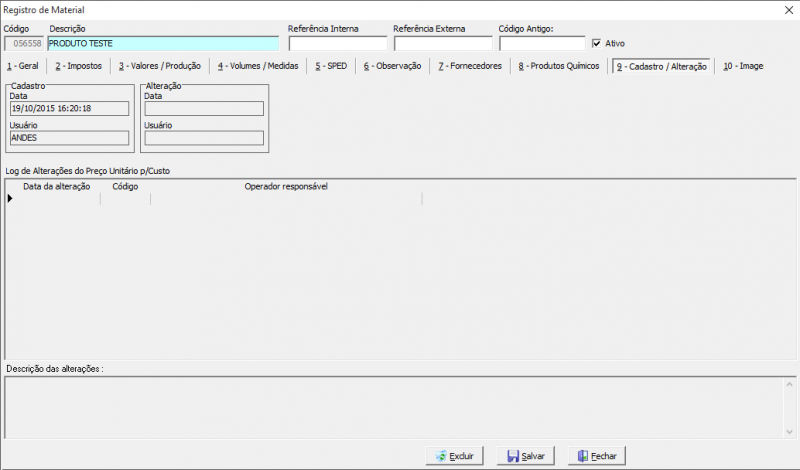Click the Operador responsável column header

(286, 187)
